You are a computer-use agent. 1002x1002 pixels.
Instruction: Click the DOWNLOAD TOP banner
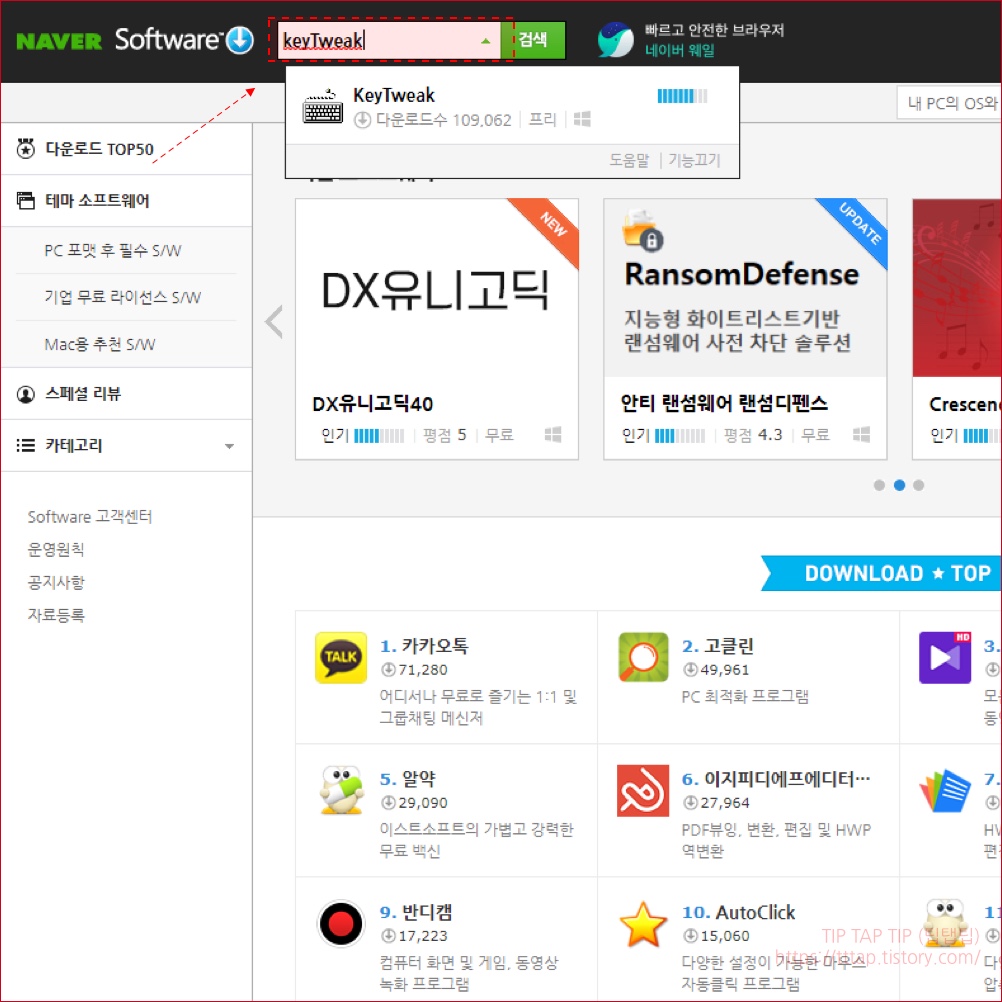tap(882, 573)
